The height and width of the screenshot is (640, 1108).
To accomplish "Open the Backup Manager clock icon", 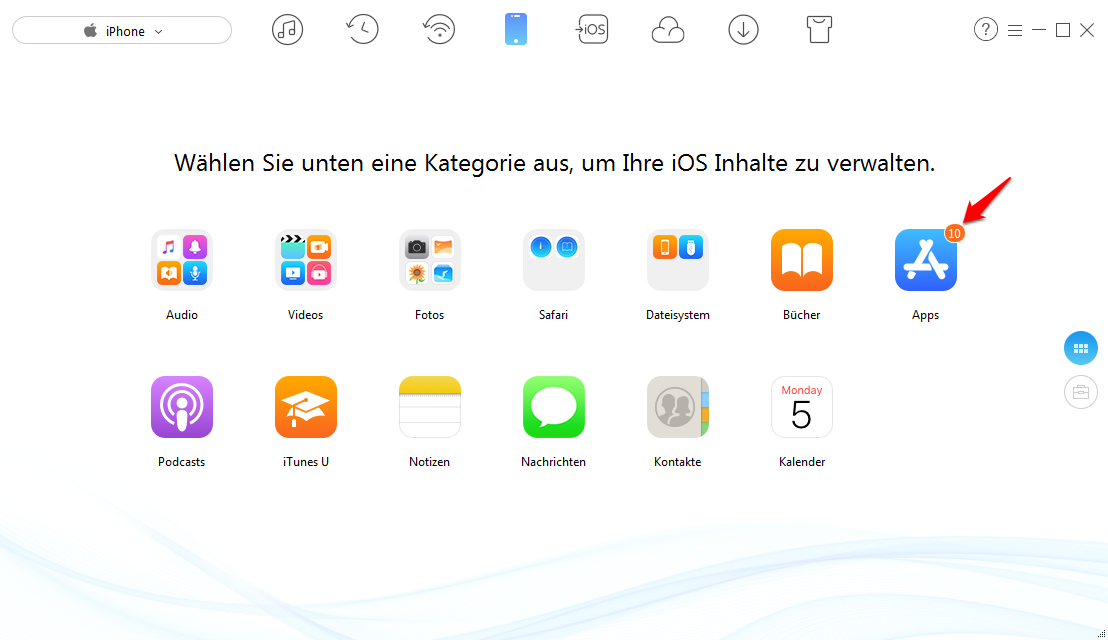I will point(362,29).
